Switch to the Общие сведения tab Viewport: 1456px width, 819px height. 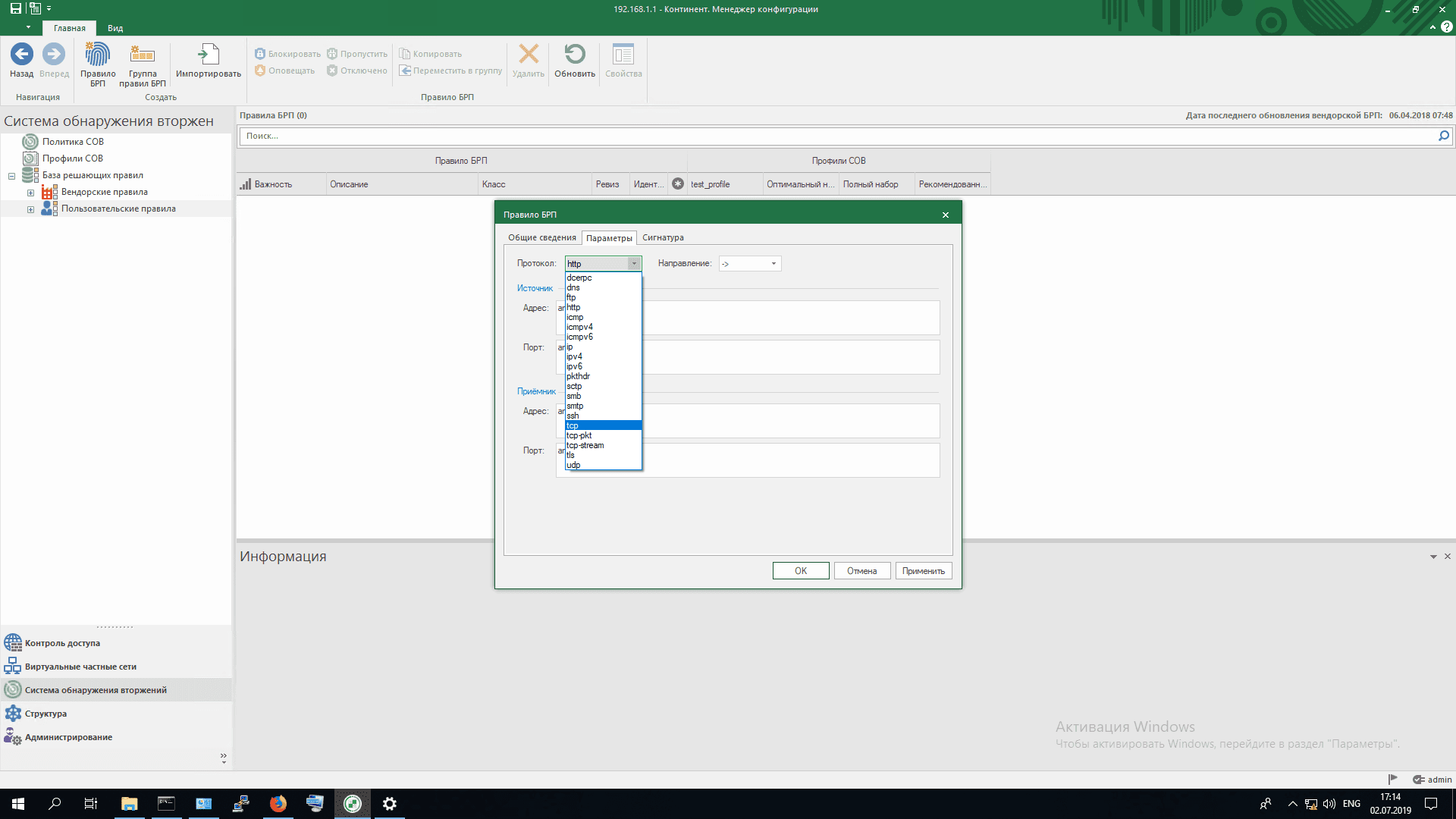(541, 237)
